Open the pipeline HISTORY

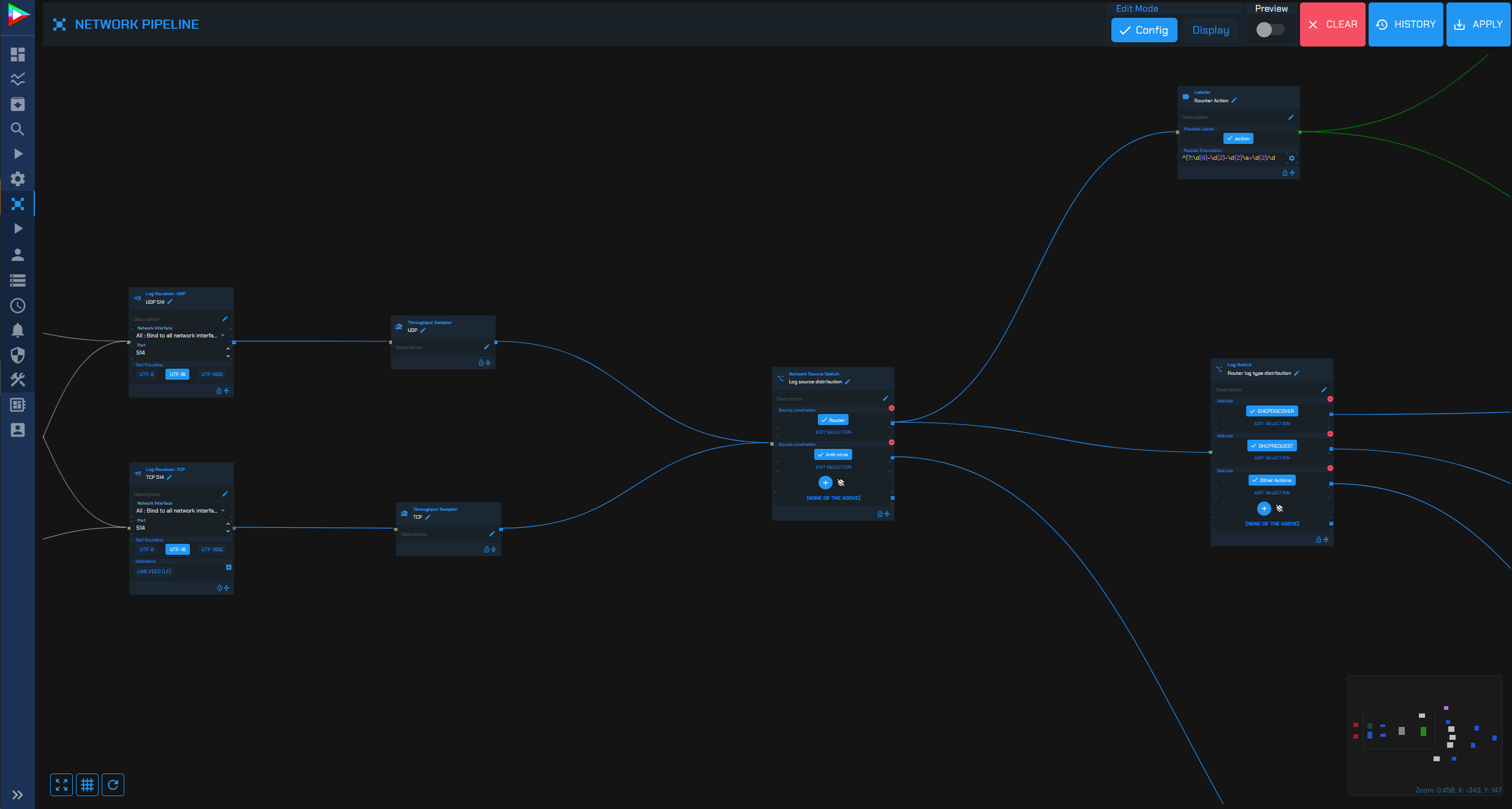pos(1406,24)
